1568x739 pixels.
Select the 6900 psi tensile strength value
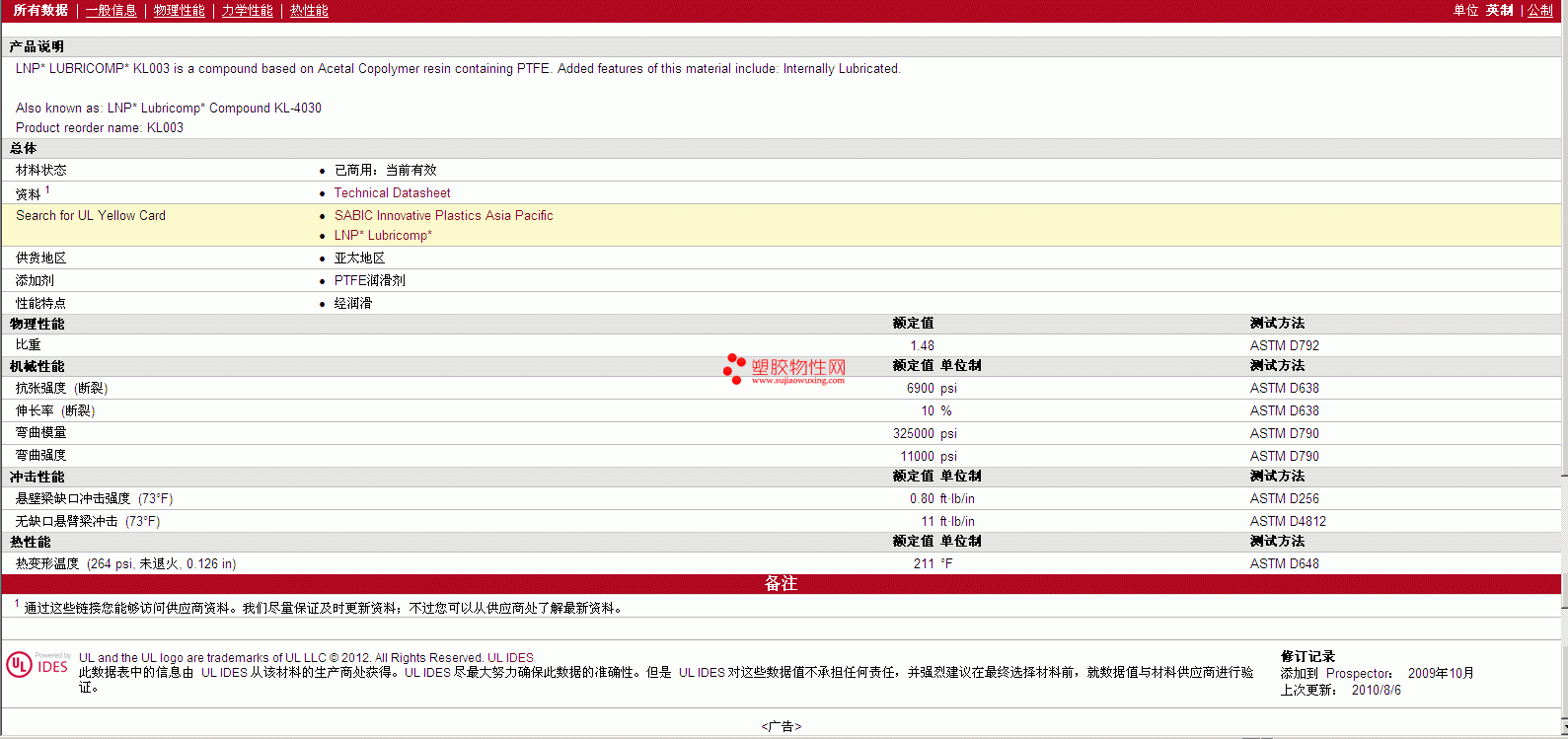[x=932, y=388]
